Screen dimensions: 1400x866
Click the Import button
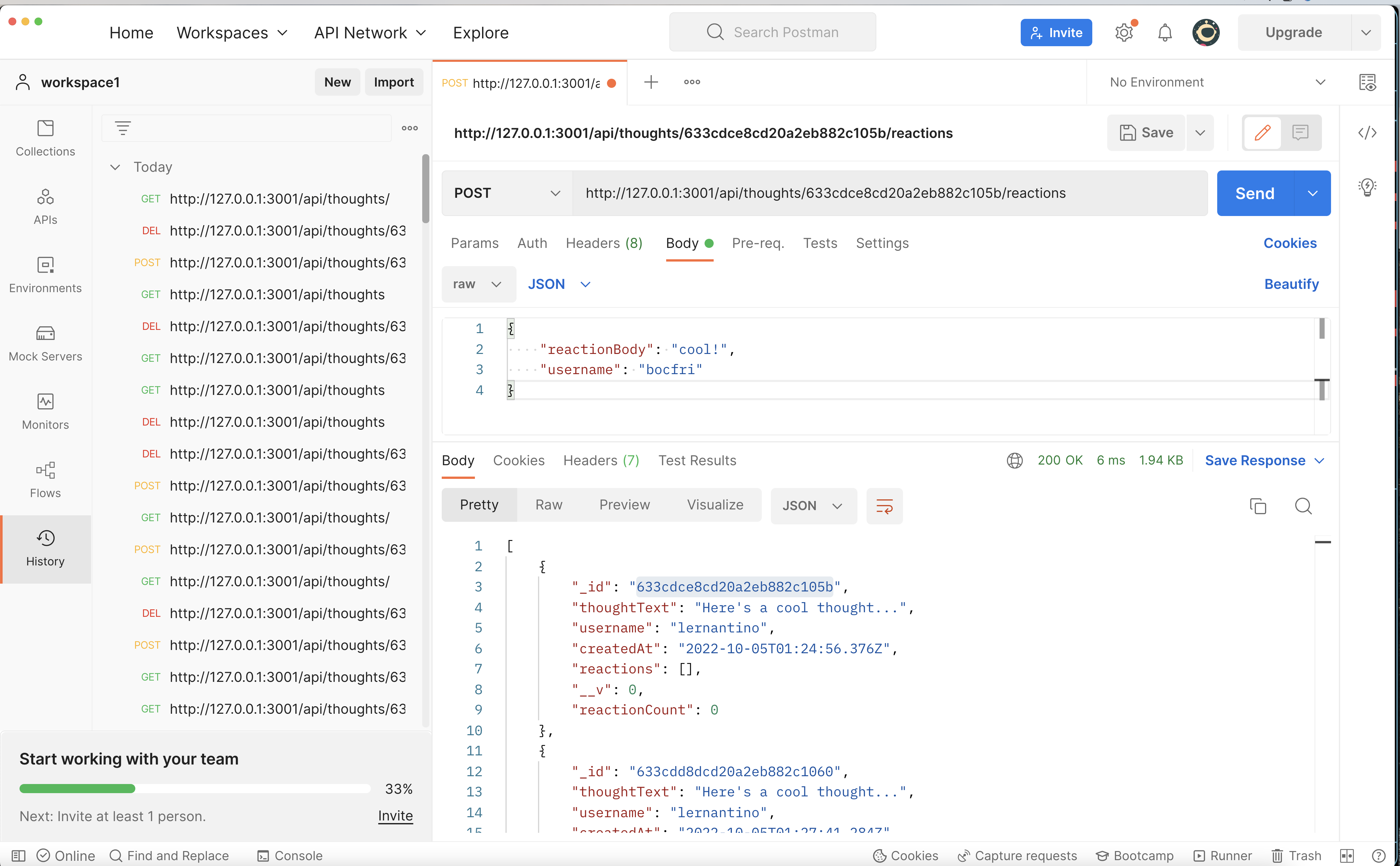click(393, 82)
